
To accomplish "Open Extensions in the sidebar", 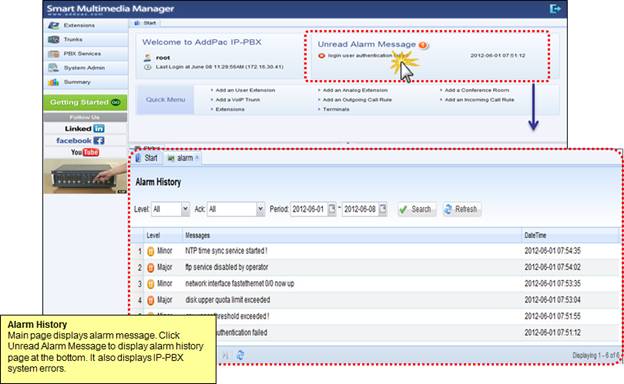I will pyautogui.click(x=86, y=25).
